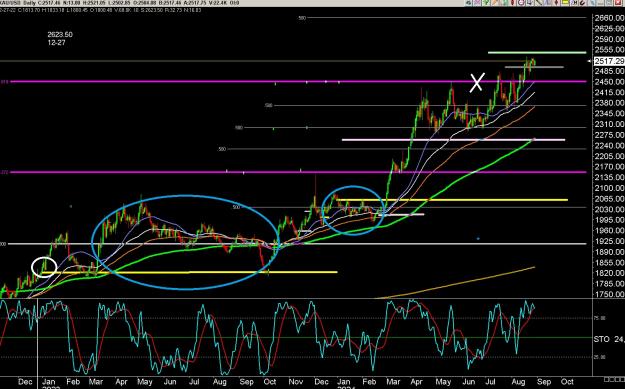Click the 2380.00 price axis label
The height and width of the screenshot is (389, 625).
coord(609,103)
